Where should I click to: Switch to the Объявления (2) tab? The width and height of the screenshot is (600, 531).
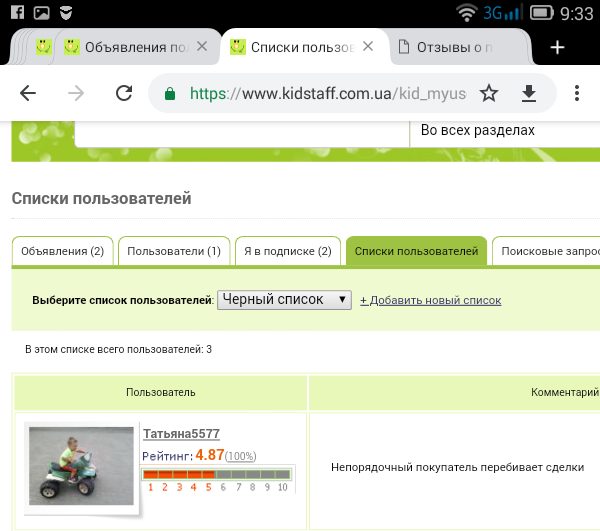coord(62,251)
